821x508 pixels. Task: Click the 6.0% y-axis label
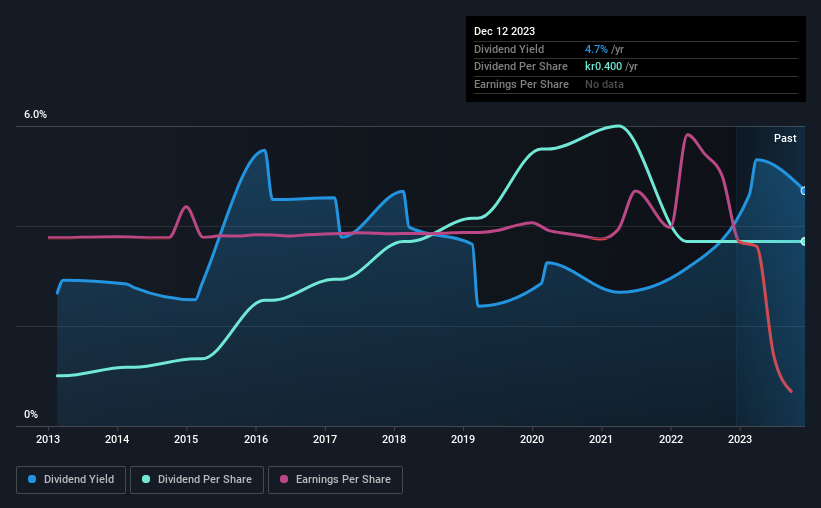point(35,114)
